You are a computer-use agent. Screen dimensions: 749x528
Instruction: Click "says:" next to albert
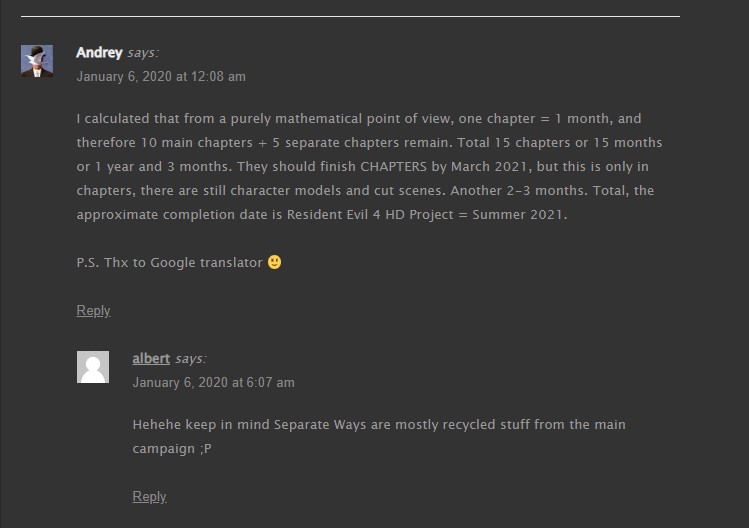[x=191, y=358]
